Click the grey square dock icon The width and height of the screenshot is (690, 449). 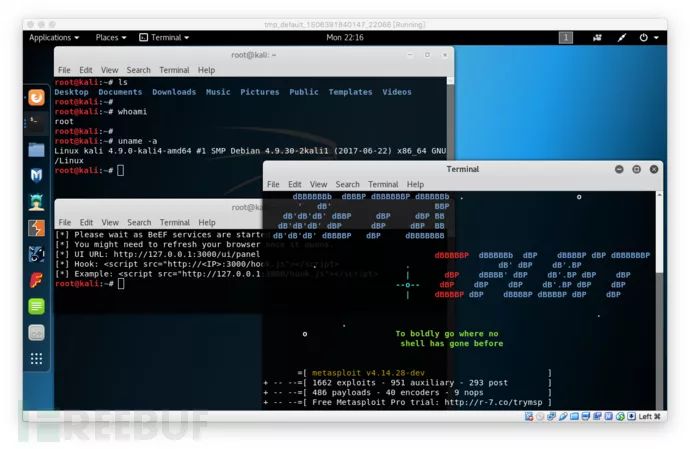tap(37, 333)
